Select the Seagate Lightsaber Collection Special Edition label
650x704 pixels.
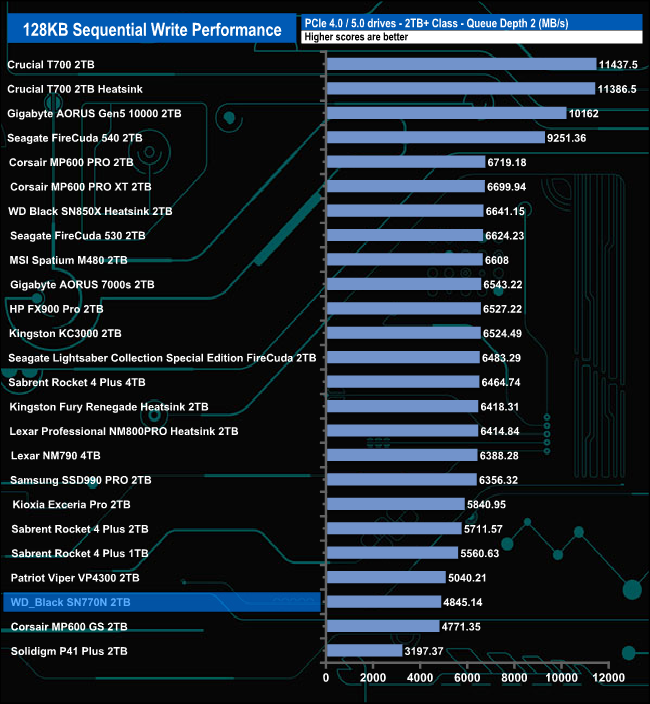point(162,358)
